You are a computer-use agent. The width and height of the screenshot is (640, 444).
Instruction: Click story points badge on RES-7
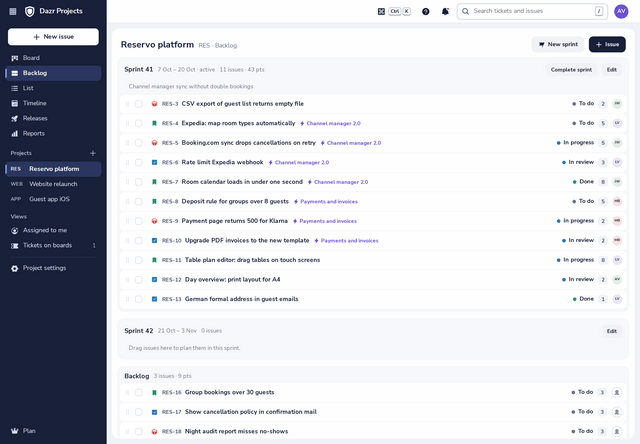tap(603, 182)
